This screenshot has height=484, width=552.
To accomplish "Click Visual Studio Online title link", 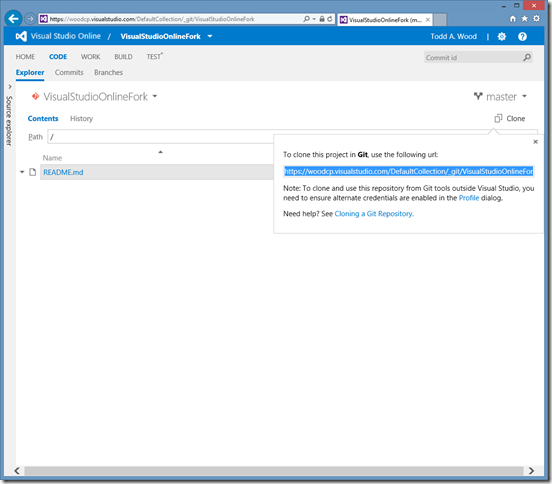I will 65,36.
